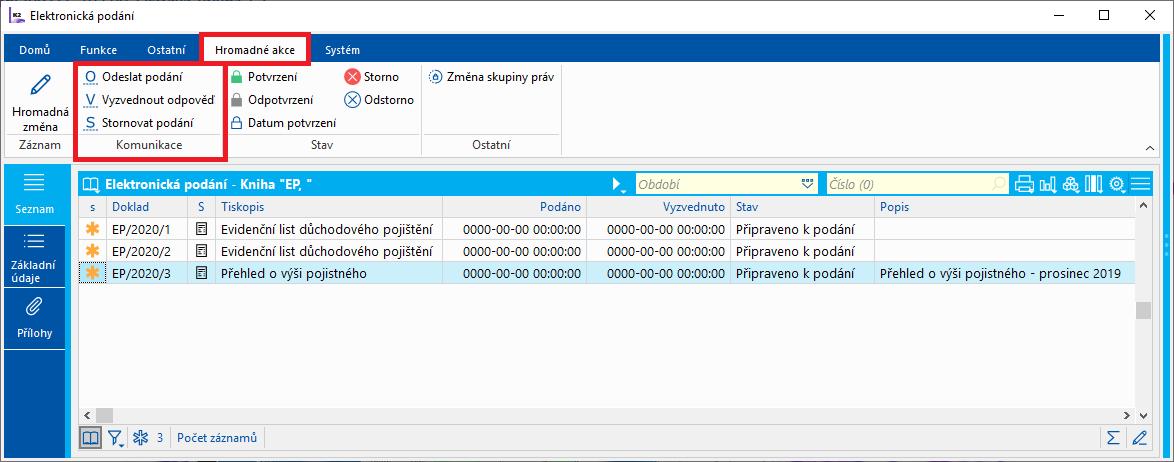
Task: Click the sigma sum icon
Action: point(1113,438)
